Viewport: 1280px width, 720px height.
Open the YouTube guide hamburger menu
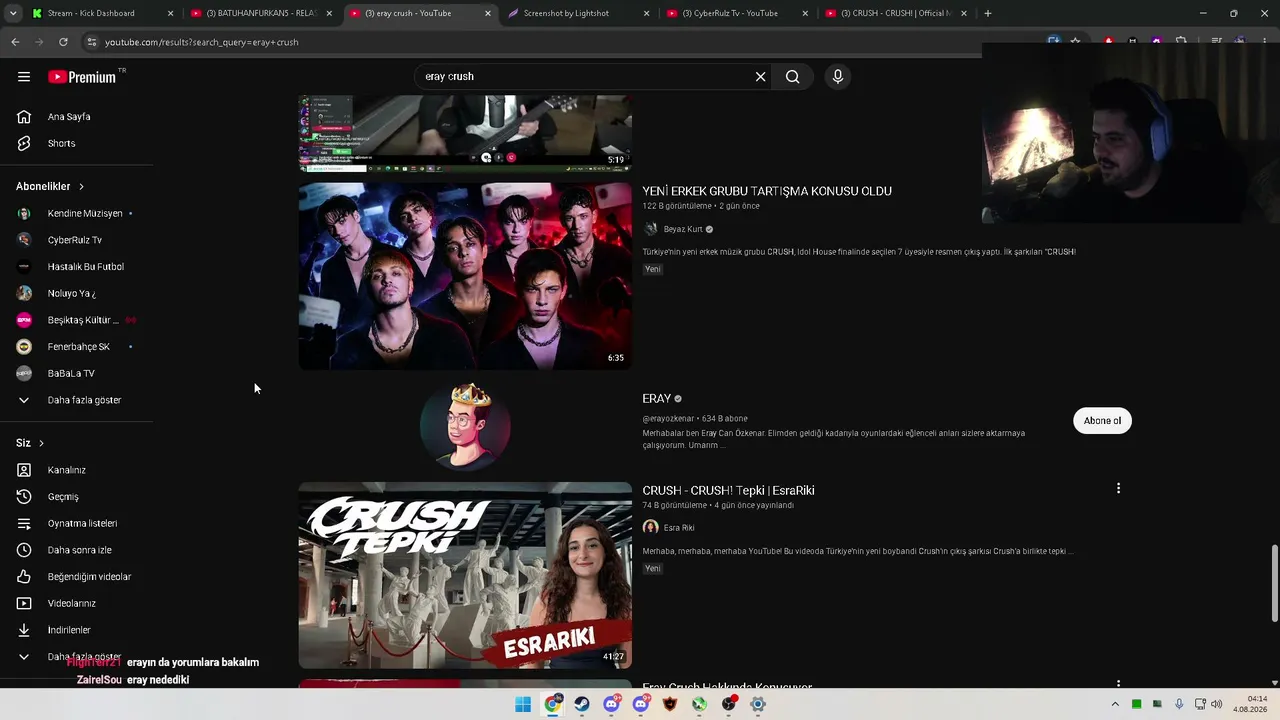tap(24, 77)
